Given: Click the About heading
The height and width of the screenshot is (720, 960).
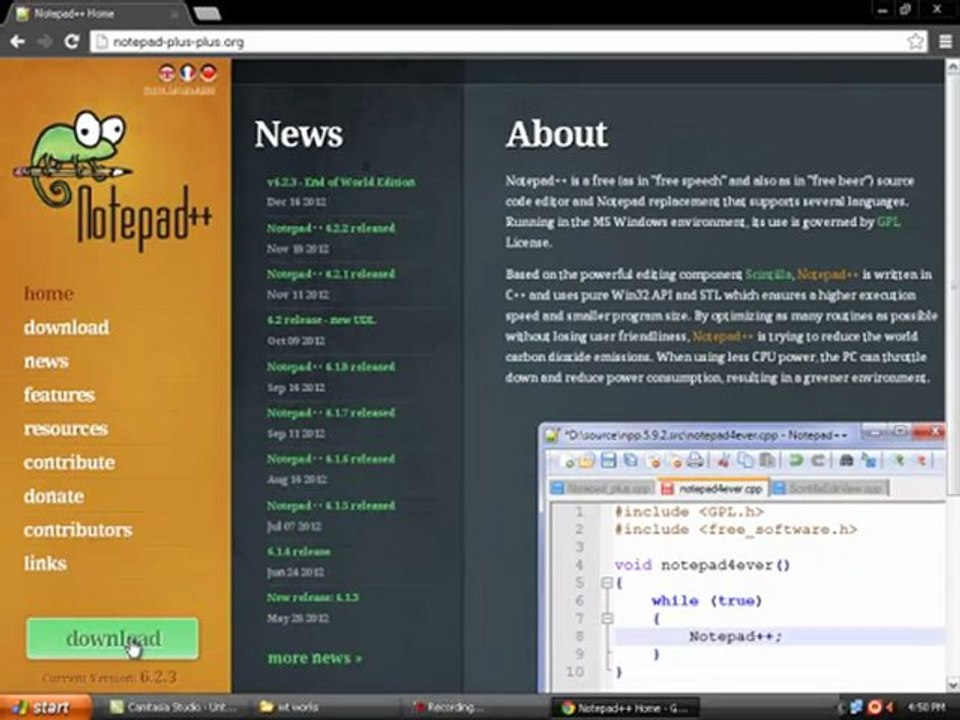Looking at the screenshot, I should [x=557, y=133].
